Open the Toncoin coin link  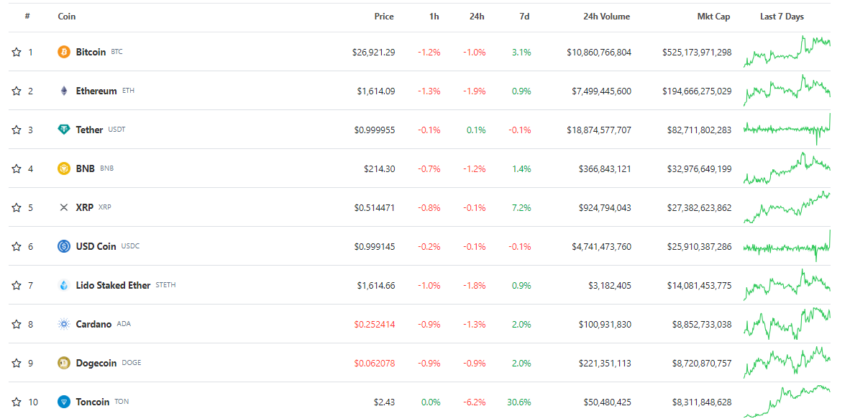click(93, 402)
